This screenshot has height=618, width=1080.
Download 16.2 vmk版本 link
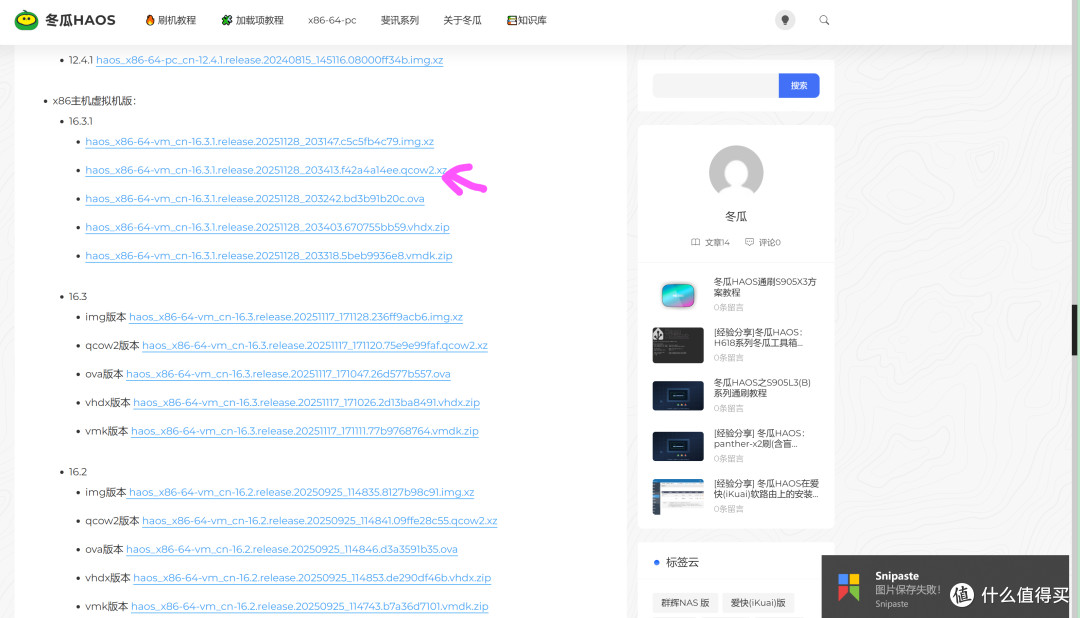coord(310,606)
